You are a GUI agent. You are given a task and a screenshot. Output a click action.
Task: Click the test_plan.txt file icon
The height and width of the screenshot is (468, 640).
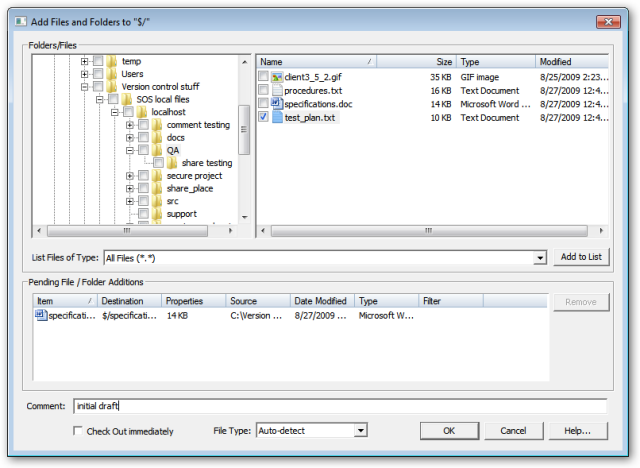[277, 117]
